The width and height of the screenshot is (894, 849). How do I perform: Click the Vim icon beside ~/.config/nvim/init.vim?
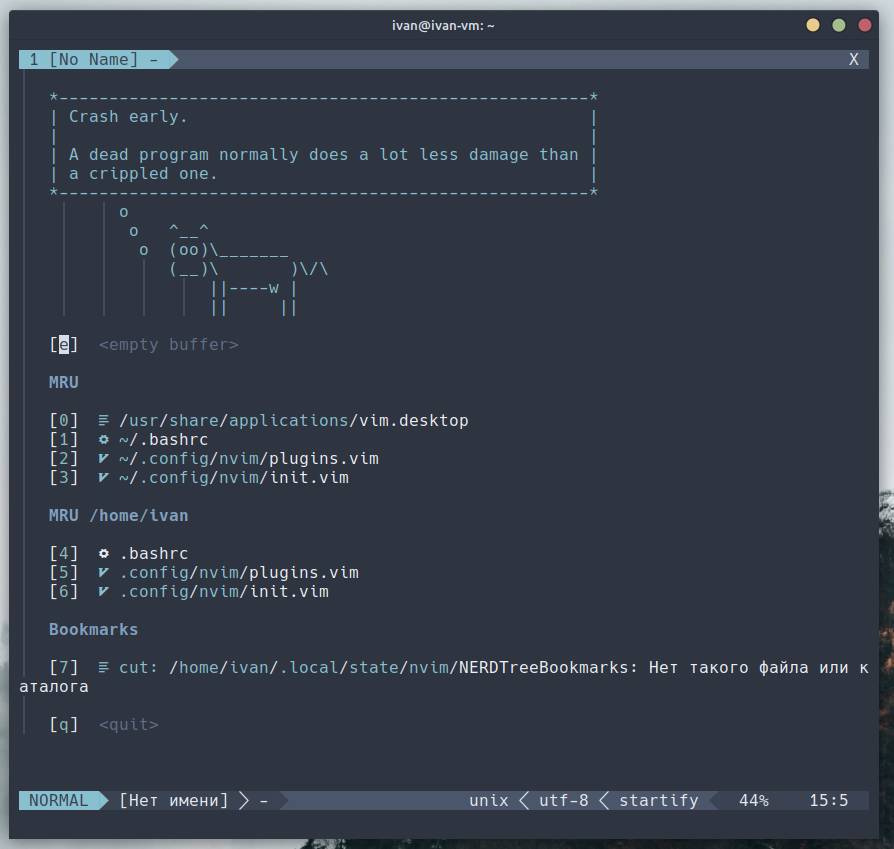pos(104,478)
